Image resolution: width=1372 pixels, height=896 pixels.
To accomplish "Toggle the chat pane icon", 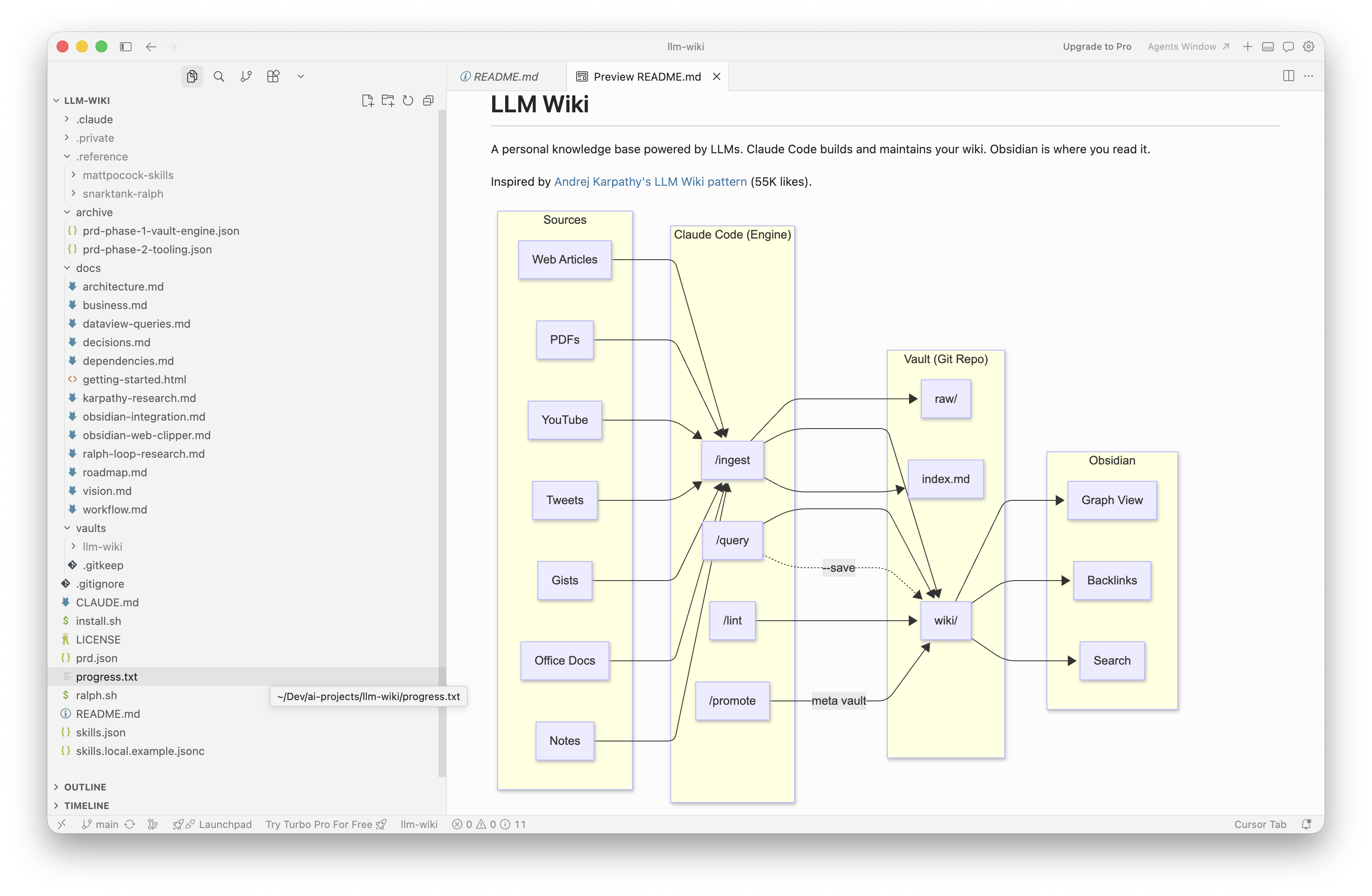I will click(1288, 47).
